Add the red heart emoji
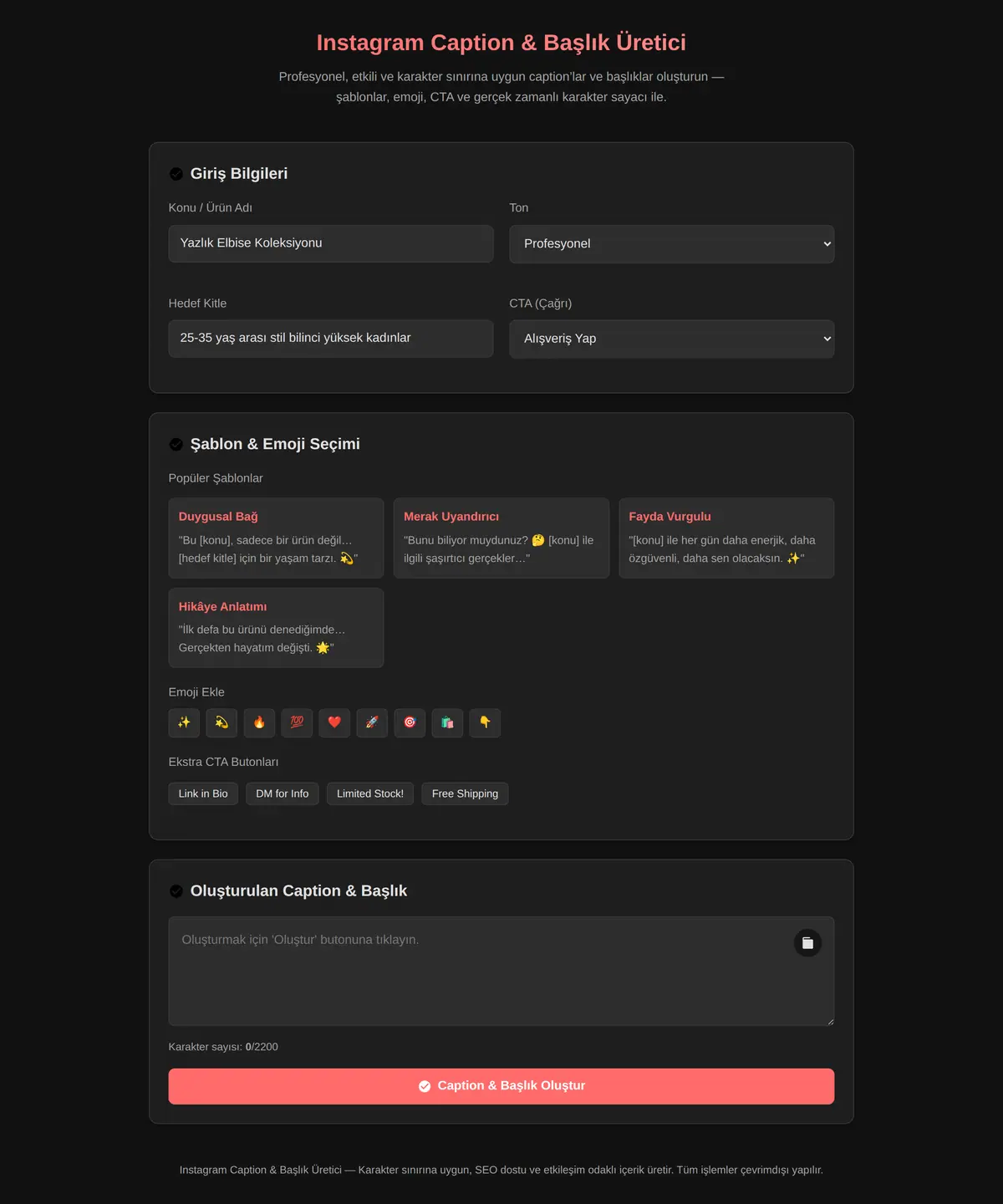The width and height of the screenshot is (1003, 1204). tap(334, 722)
